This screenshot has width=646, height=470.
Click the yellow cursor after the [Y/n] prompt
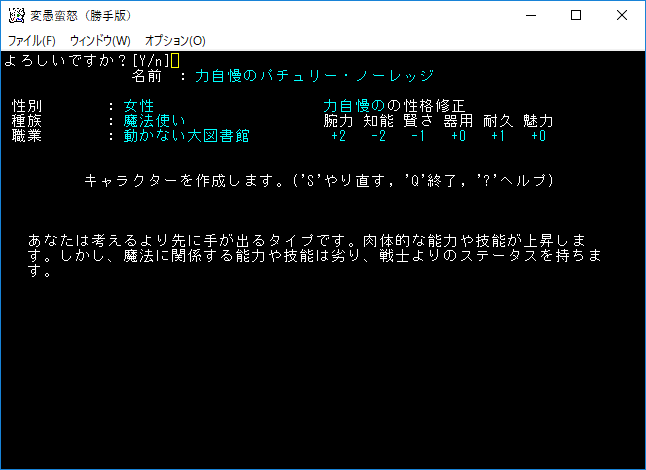(x=175, y=61)
